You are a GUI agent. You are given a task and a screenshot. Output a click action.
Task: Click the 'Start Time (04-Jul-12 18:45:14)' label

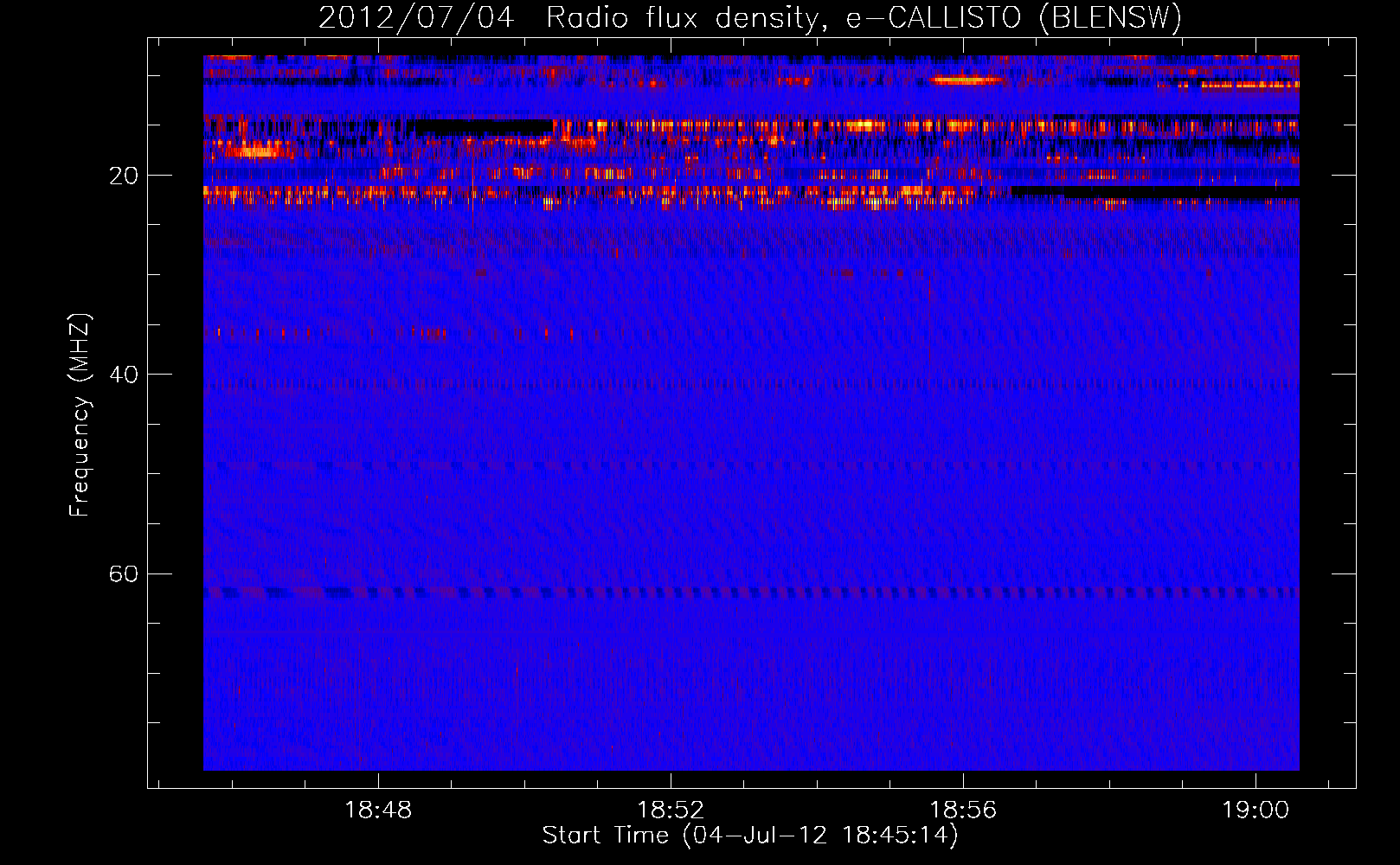pyautogui.click(x=750, y=836)
